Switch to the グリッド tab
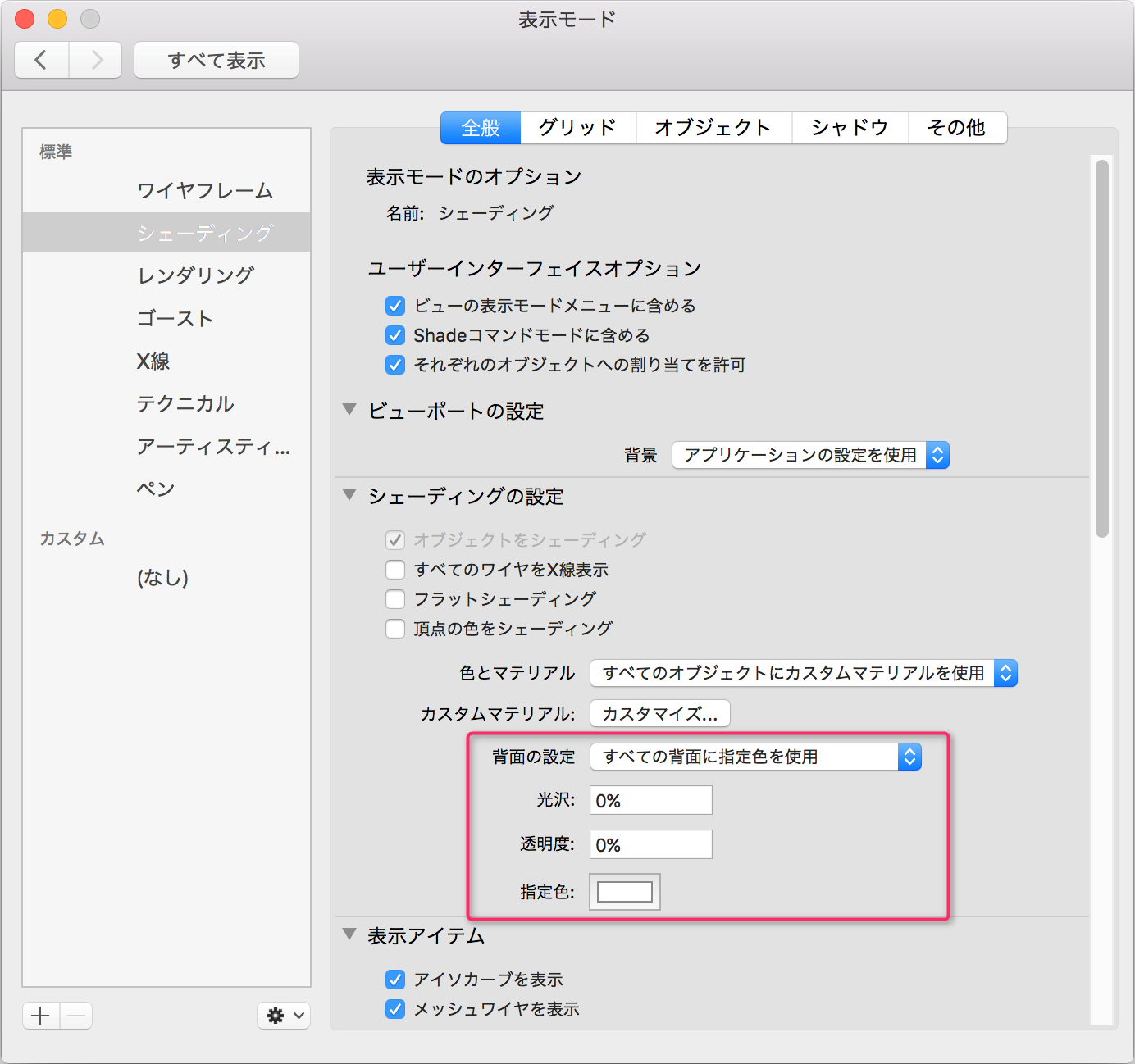 click(577, 128)
